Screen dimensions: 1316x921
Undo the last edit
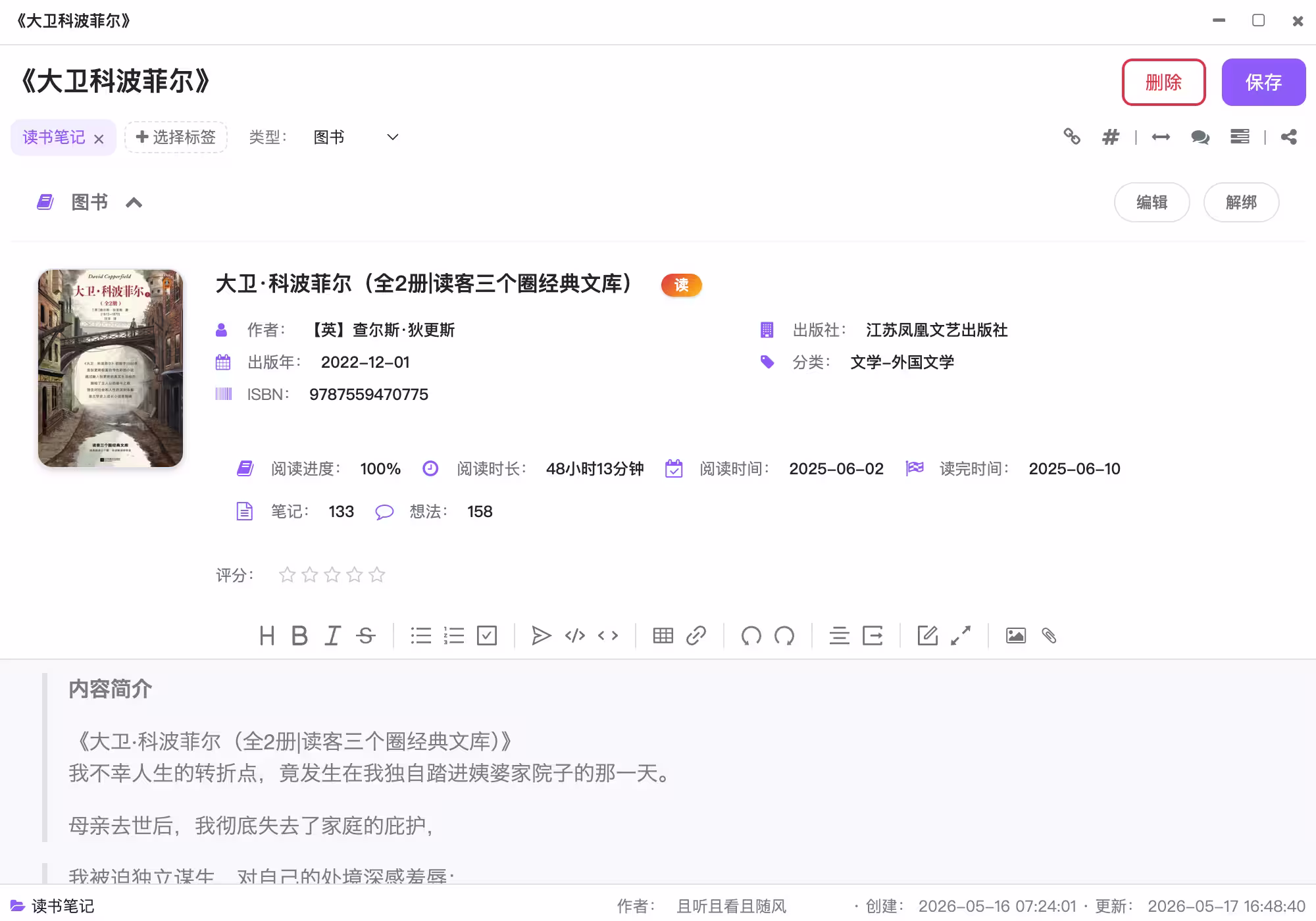[x=751, y=635]
